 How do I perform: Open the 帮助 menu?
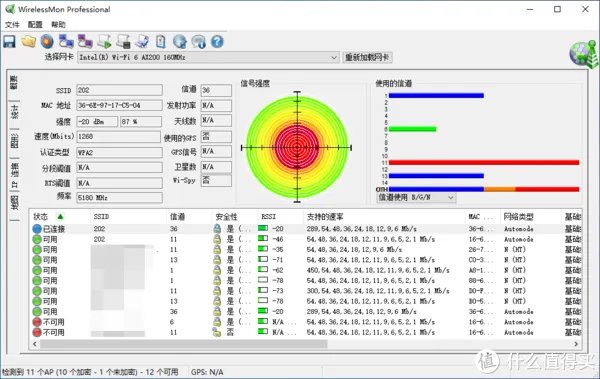[x=58, y=25]
